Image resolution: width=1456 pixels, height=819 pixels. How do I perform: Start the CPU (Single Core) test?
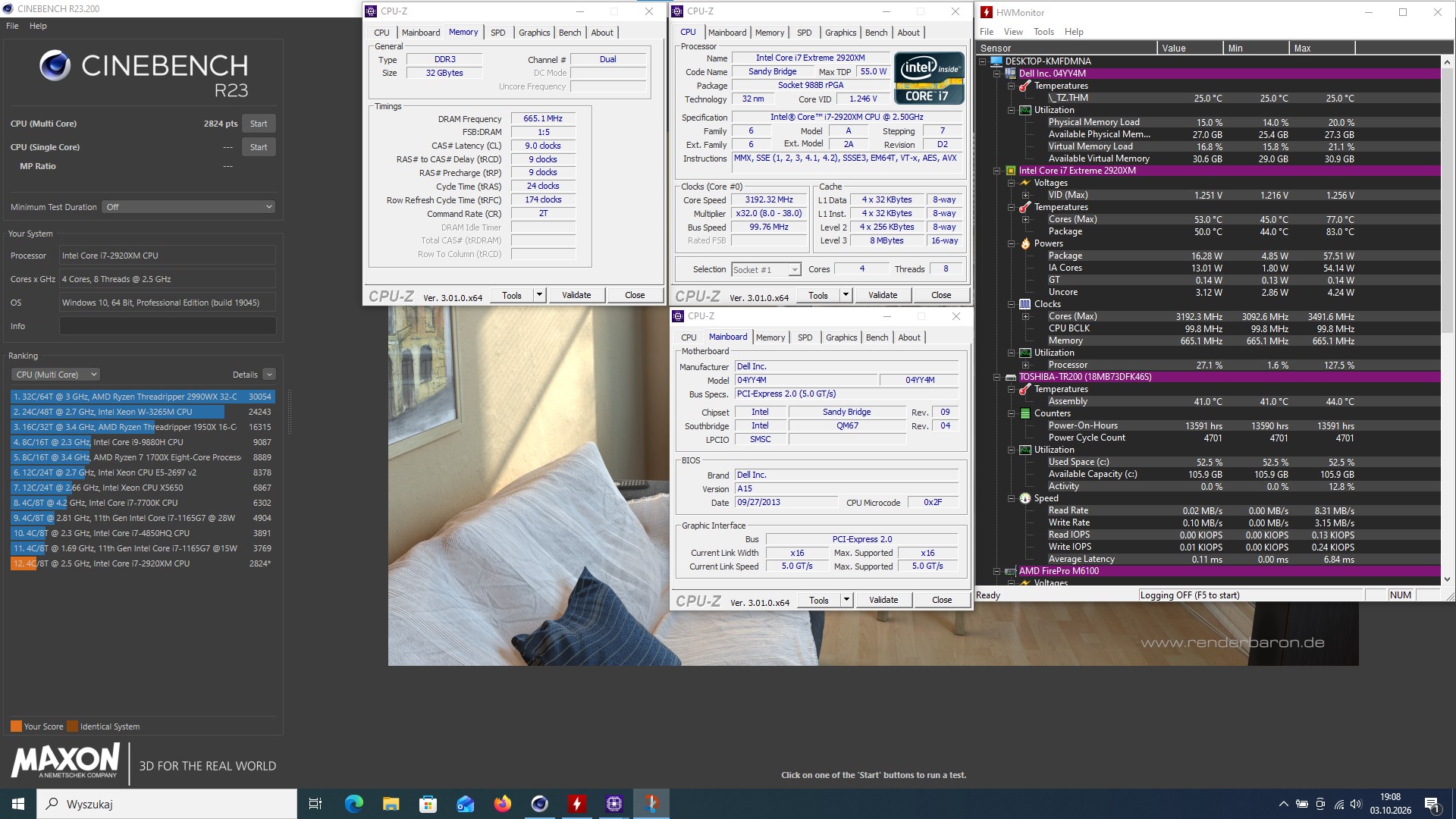(x=259, y=147)
